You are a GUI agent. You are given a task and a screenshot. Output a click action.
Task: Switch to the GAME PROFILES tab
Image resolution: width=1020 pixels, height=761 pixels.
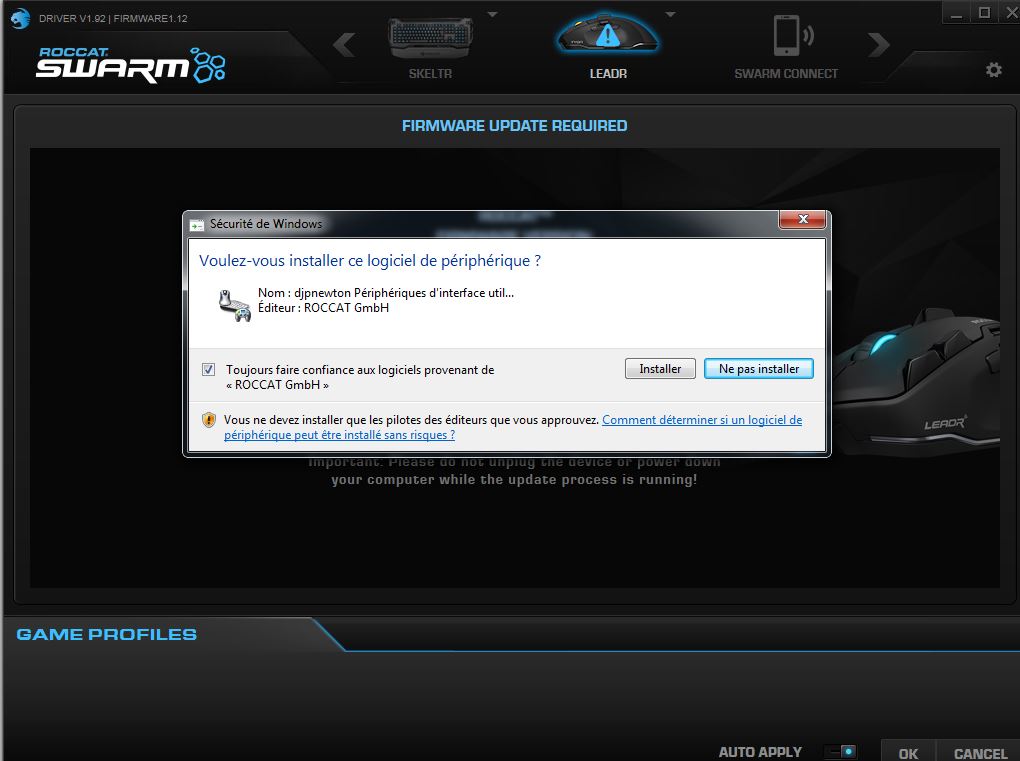click(104, 633)
